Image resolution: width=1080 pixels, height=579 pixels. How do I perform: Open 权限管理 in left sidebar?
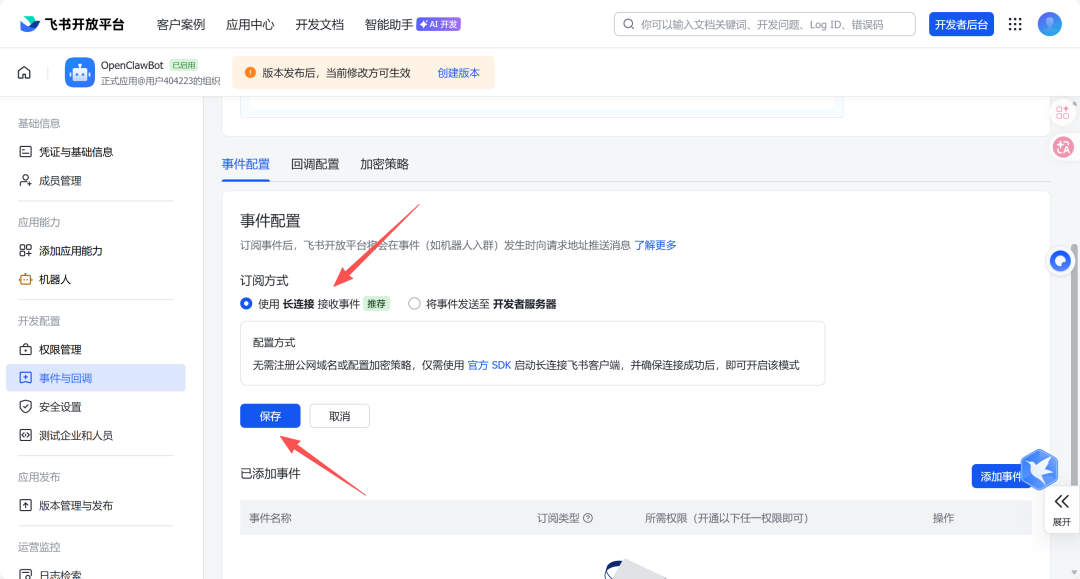click(x=60, y=349)
